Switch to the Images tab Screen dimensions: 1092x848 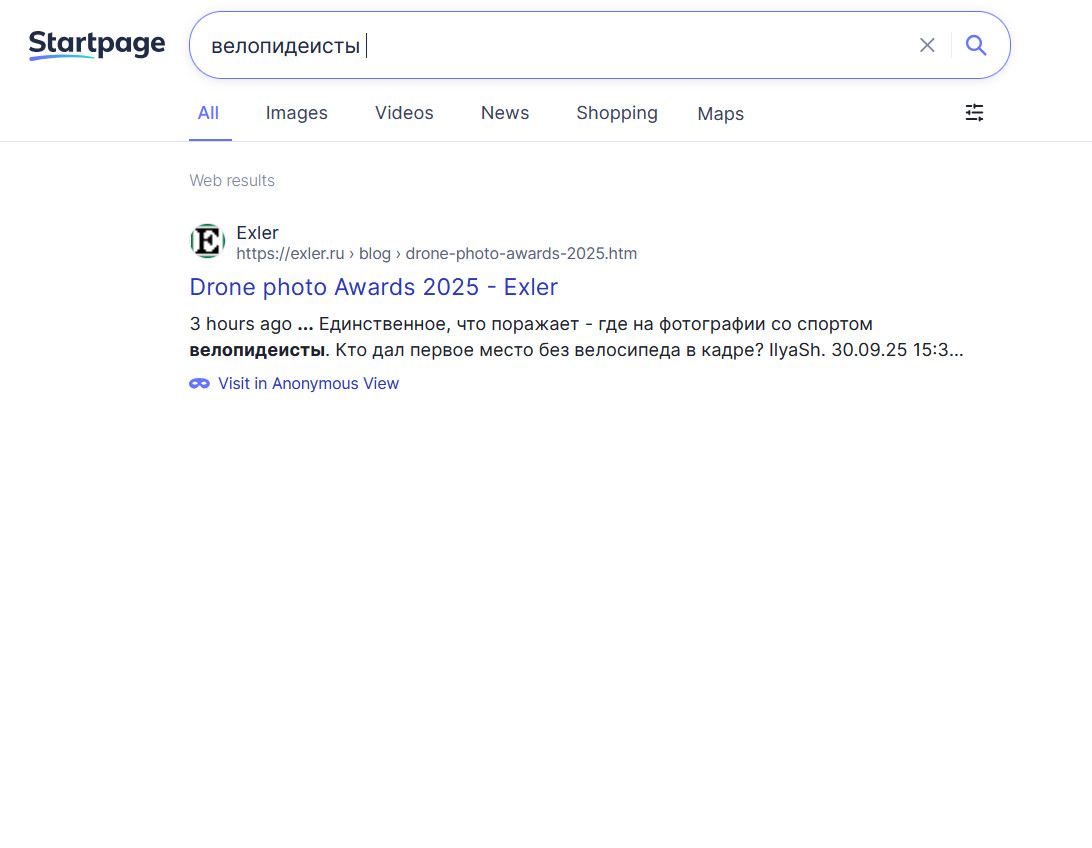[296, 113]
